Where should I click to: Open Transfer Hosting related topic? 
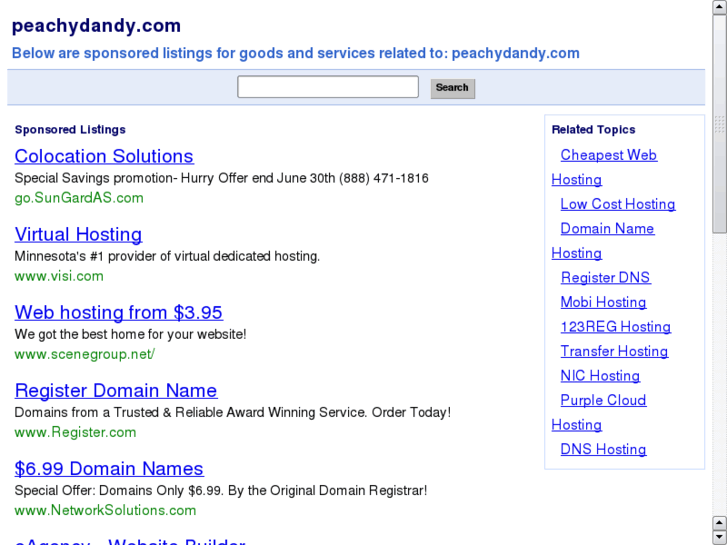[x=614, y=351]
